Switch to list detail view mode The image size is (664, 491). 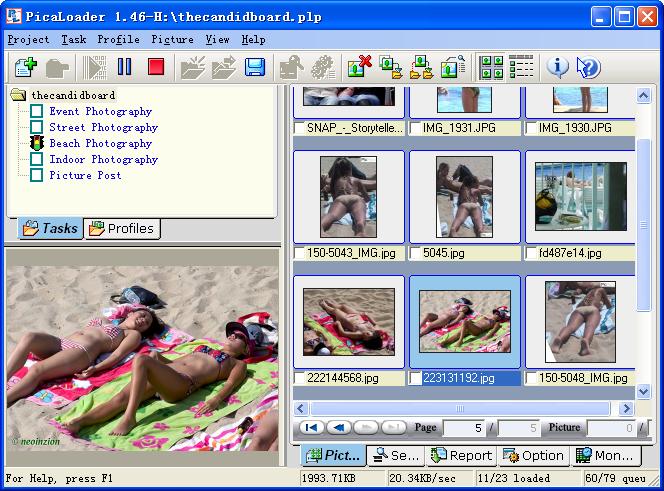(x=521, y=67)
